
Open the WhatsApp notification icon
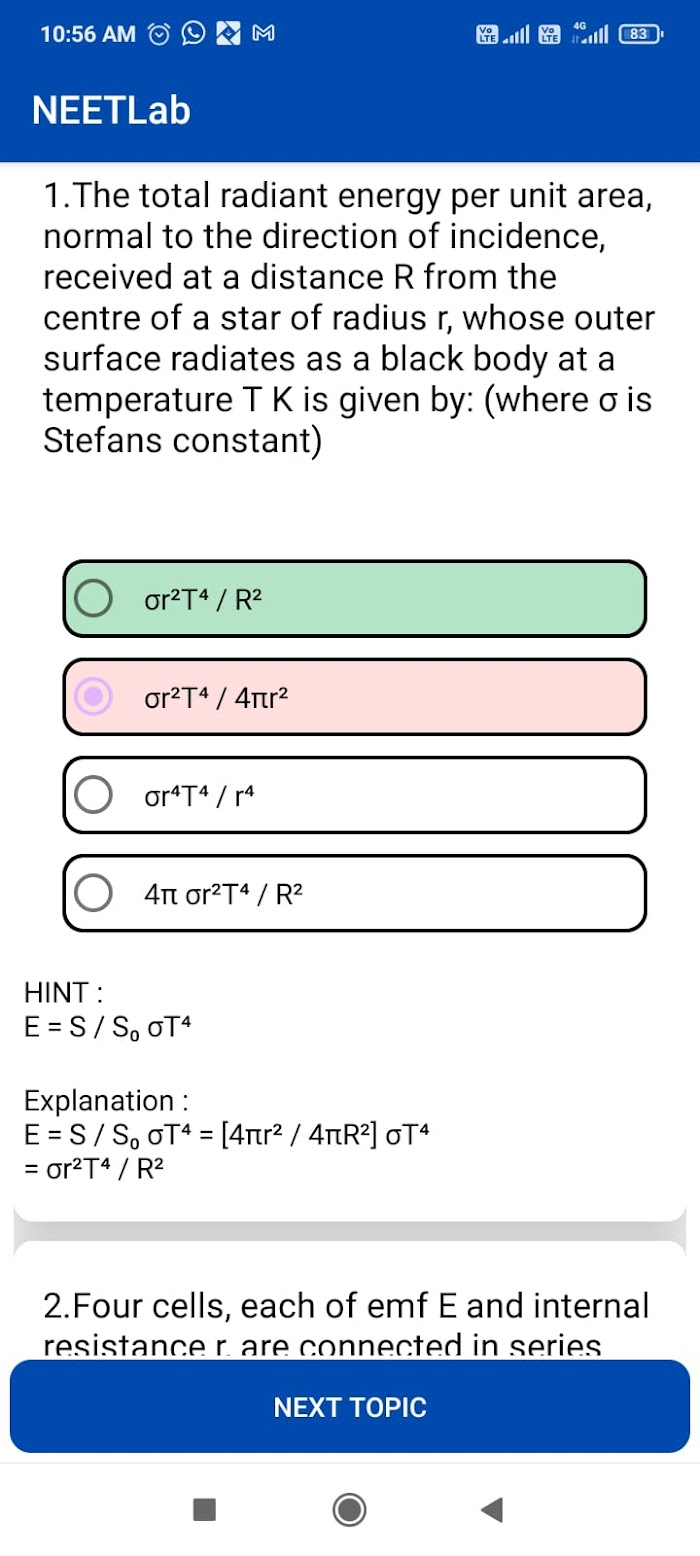point(193,34)
